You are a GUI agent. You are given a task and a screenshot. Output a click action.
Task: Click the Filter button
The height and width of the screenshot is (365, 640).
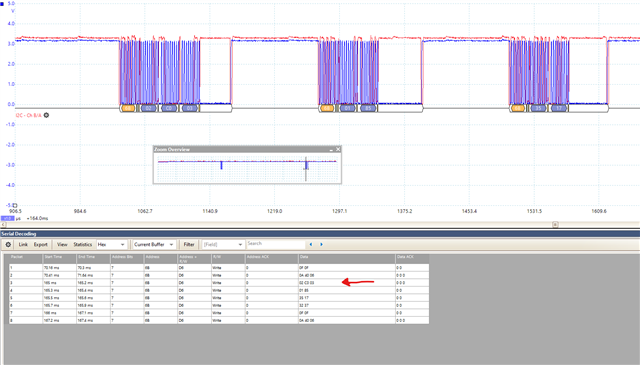pos(189,245)
